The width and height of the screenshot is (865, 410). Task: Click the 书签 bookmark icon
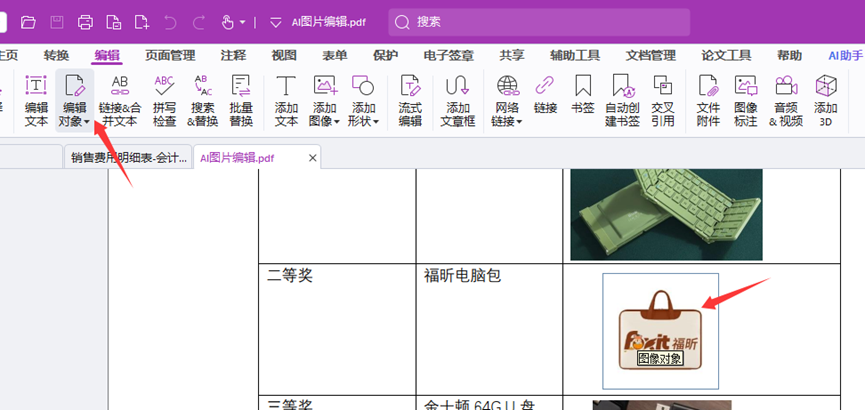[582, 99]
